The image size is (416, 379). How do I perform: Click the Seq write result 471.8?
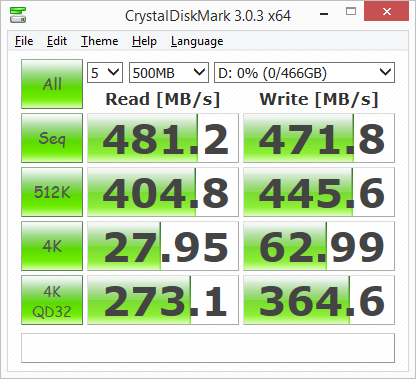point(319,138)
